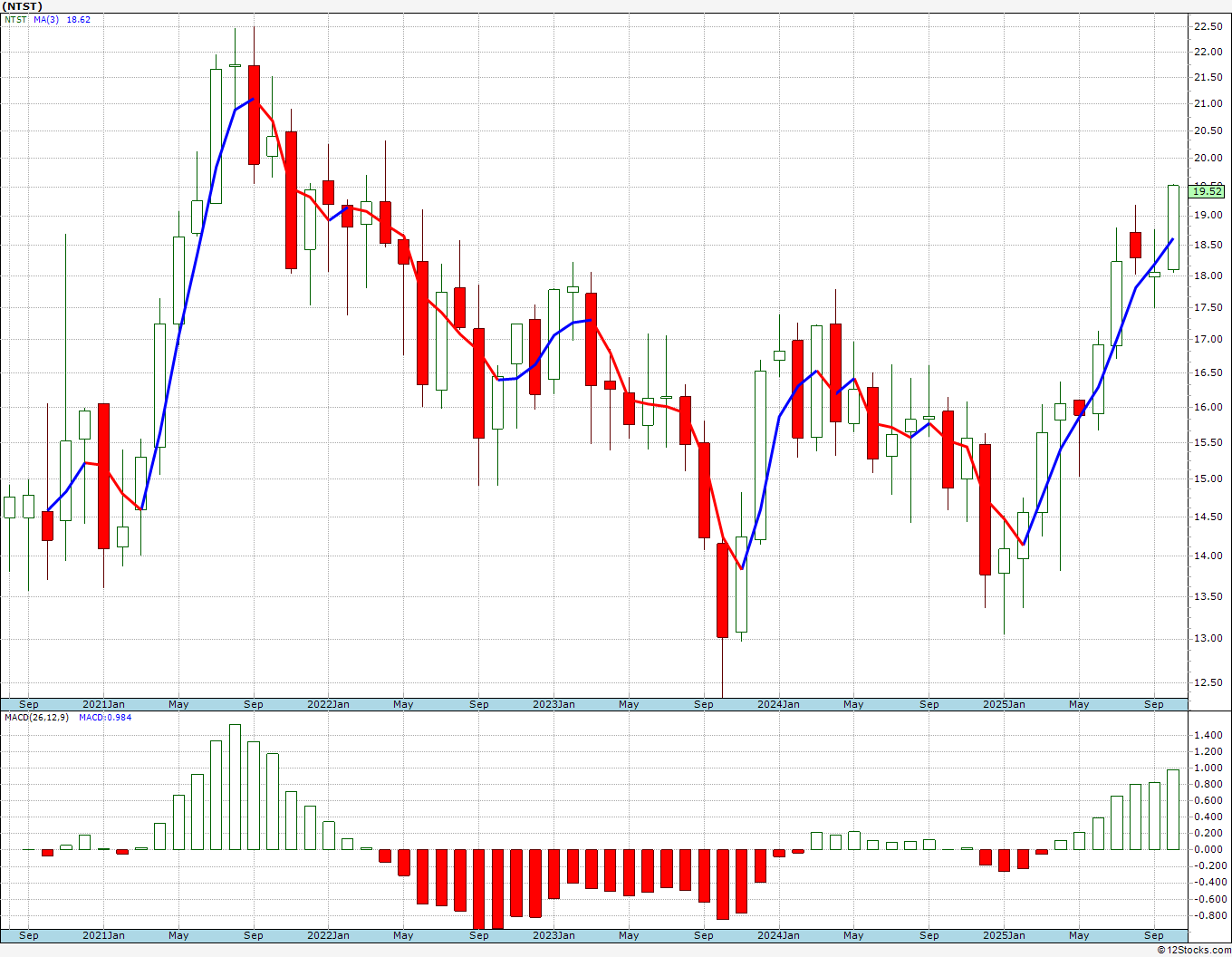Click the "17.50" price axis label

1208,307
